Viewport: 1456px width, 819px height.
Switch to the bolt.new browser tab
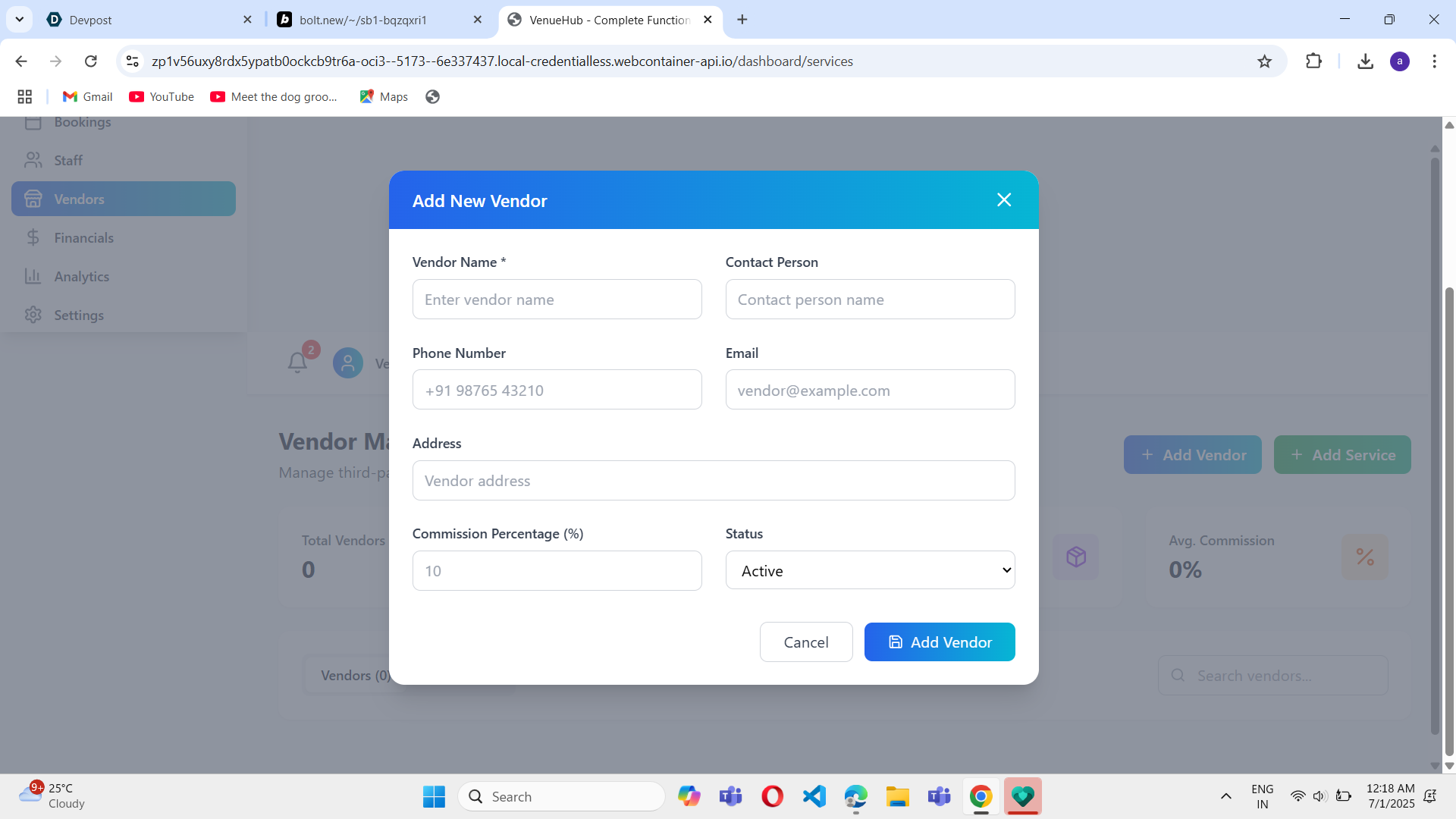pos(362,20)
